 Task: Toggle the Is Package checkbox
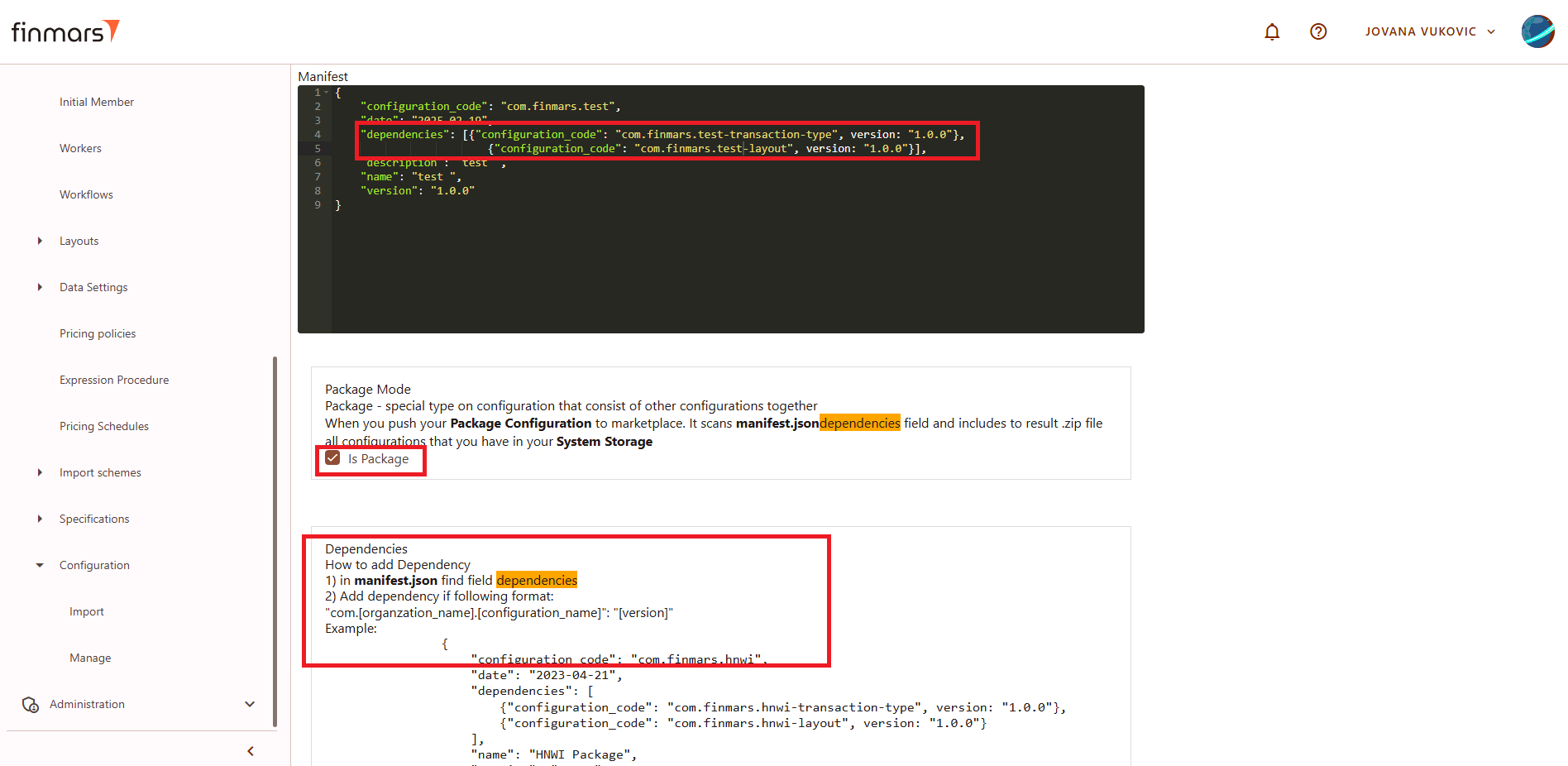[x=332, y=458]
